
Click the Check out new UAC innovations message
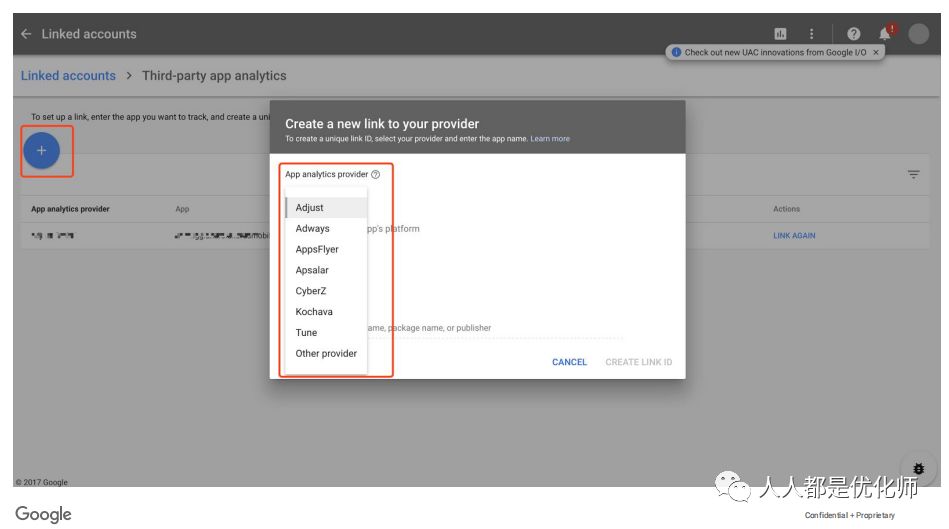click(775, 53)
